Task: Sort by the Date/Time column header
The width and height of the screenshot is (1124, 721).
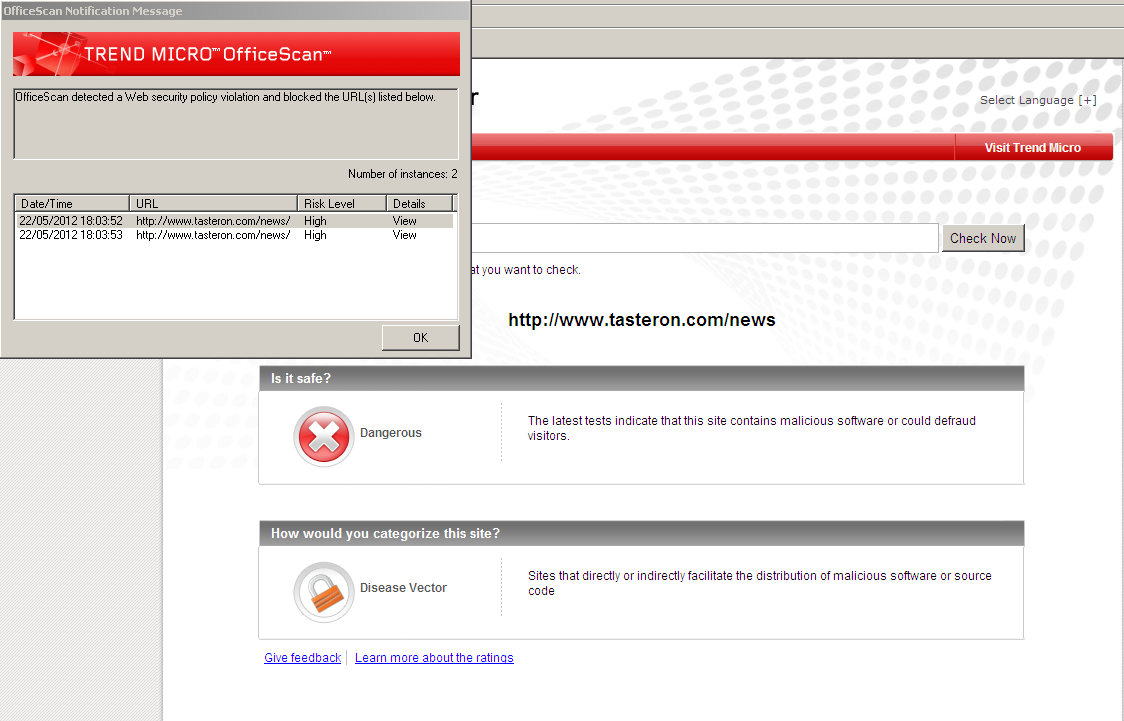Action: click(x=72, y=204)
